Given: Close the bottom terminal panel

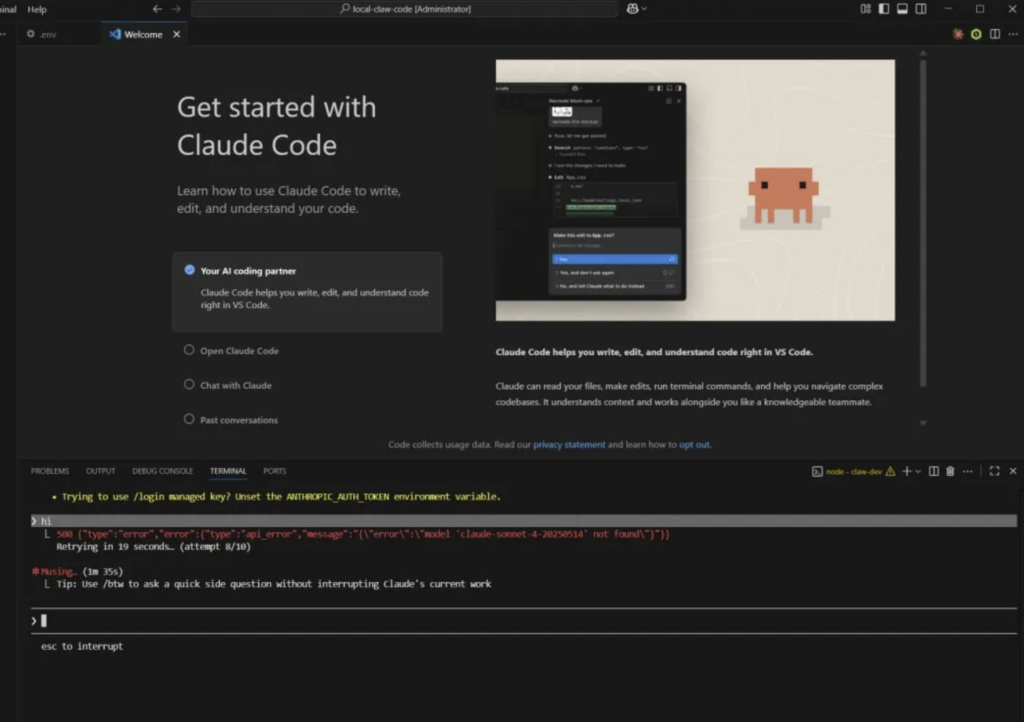Looking at the screenshot, I should click(x=1013, y=471).
